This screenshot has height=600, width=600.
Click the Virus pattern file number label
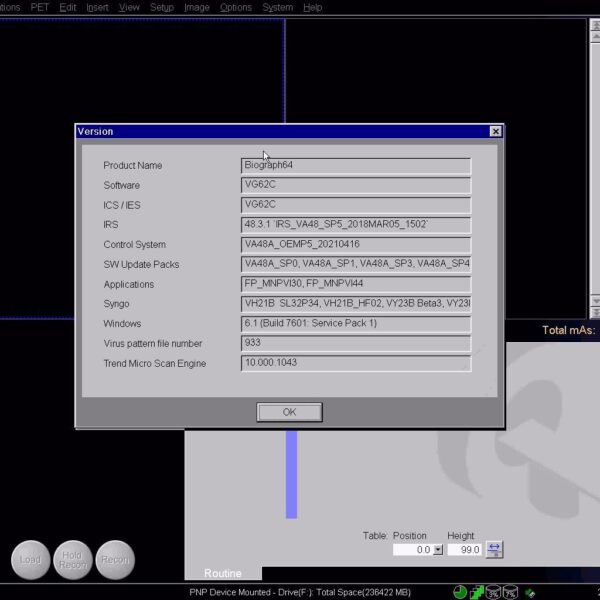tap(153, 344)
